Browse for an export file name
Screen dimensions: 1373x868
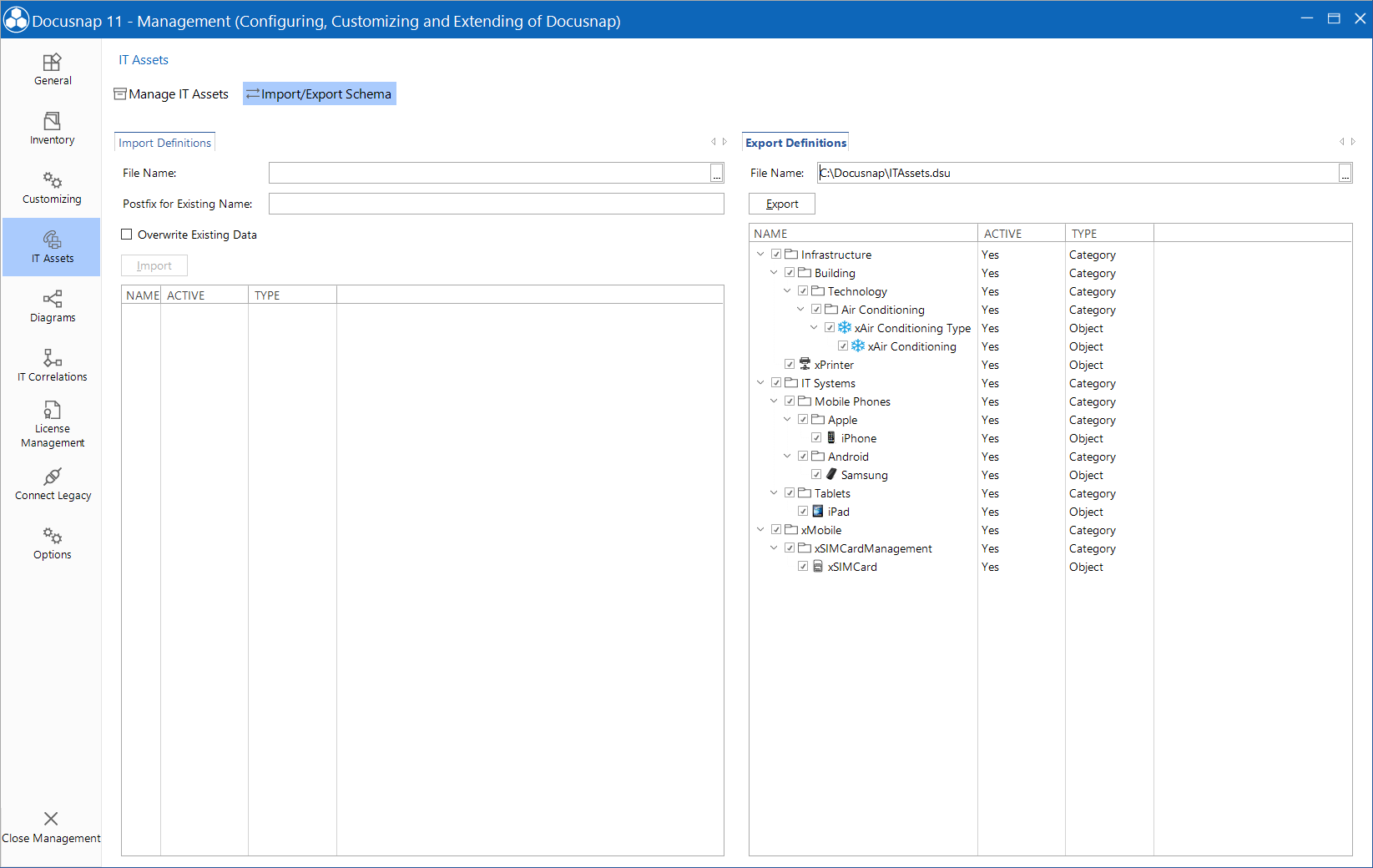[1344, 173]
